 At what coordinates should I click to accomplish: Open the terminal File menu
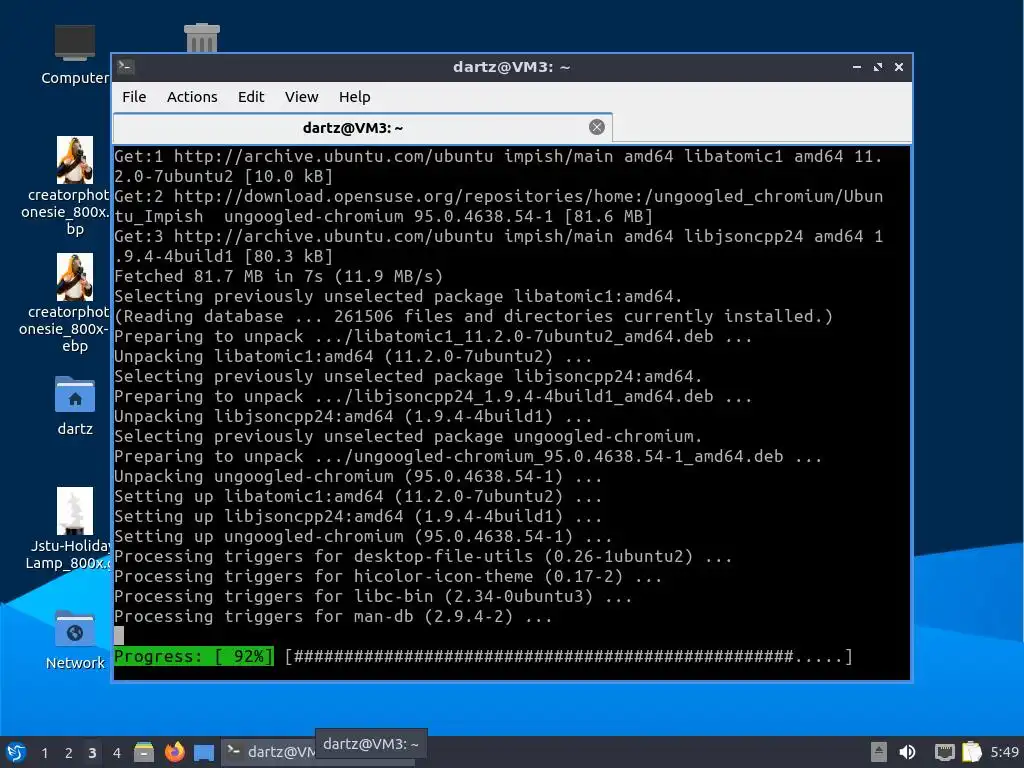(134, 97)
